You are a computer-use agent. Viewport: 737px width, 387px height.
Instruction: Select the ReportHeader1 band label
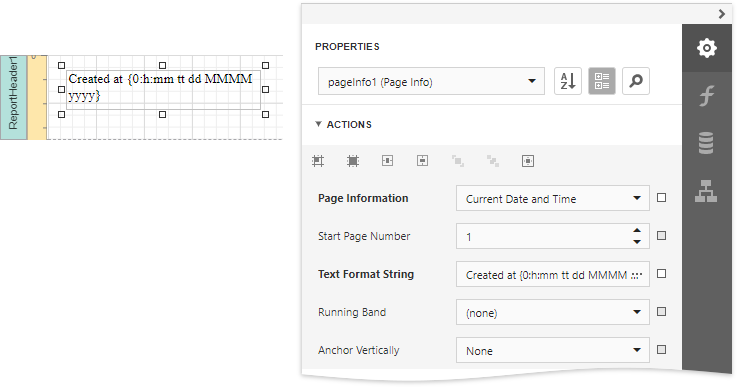[x=14, y=97]
